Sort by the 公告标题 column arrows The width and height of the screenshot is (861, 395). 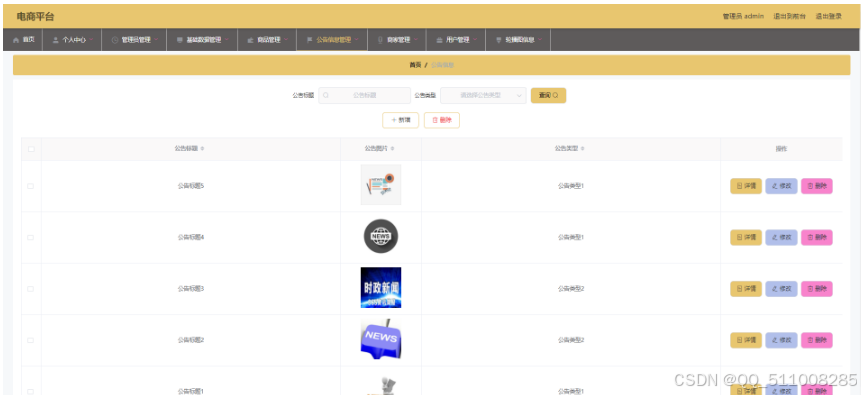point(203,149)
